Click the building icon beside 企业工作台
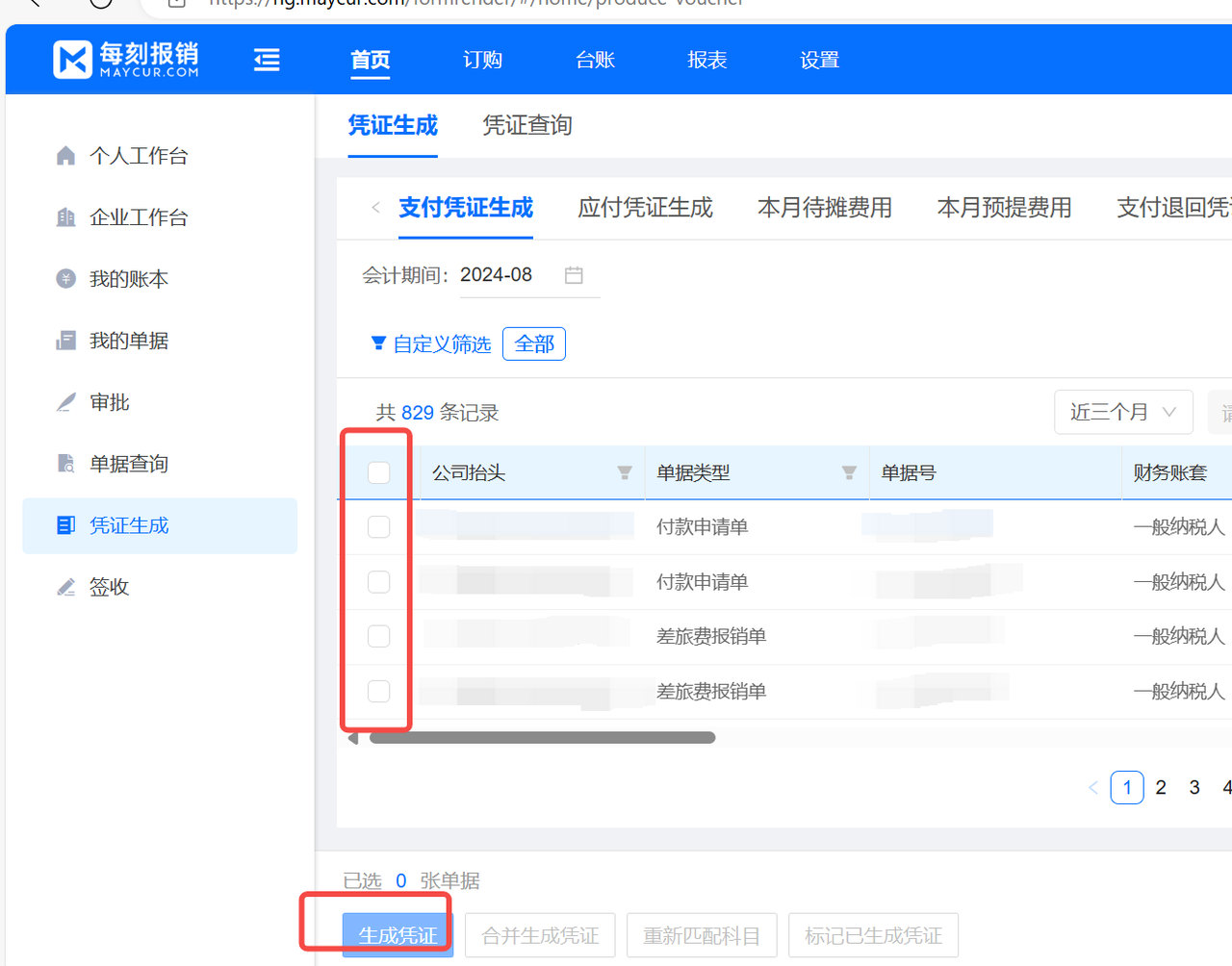Image resolution: width=1232 pixels, height=966 pixels. point(65,217)
